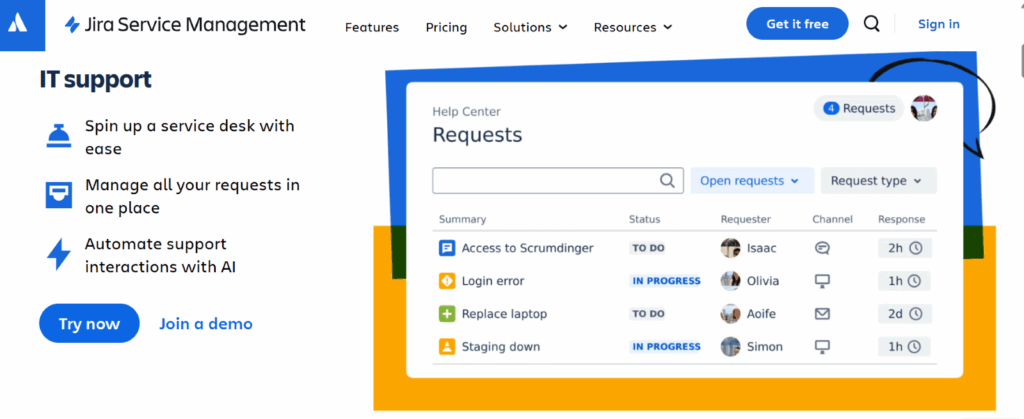Click the service desk bell icon
This screenshot has height=419, width=1024.
(x=59, y=136)
